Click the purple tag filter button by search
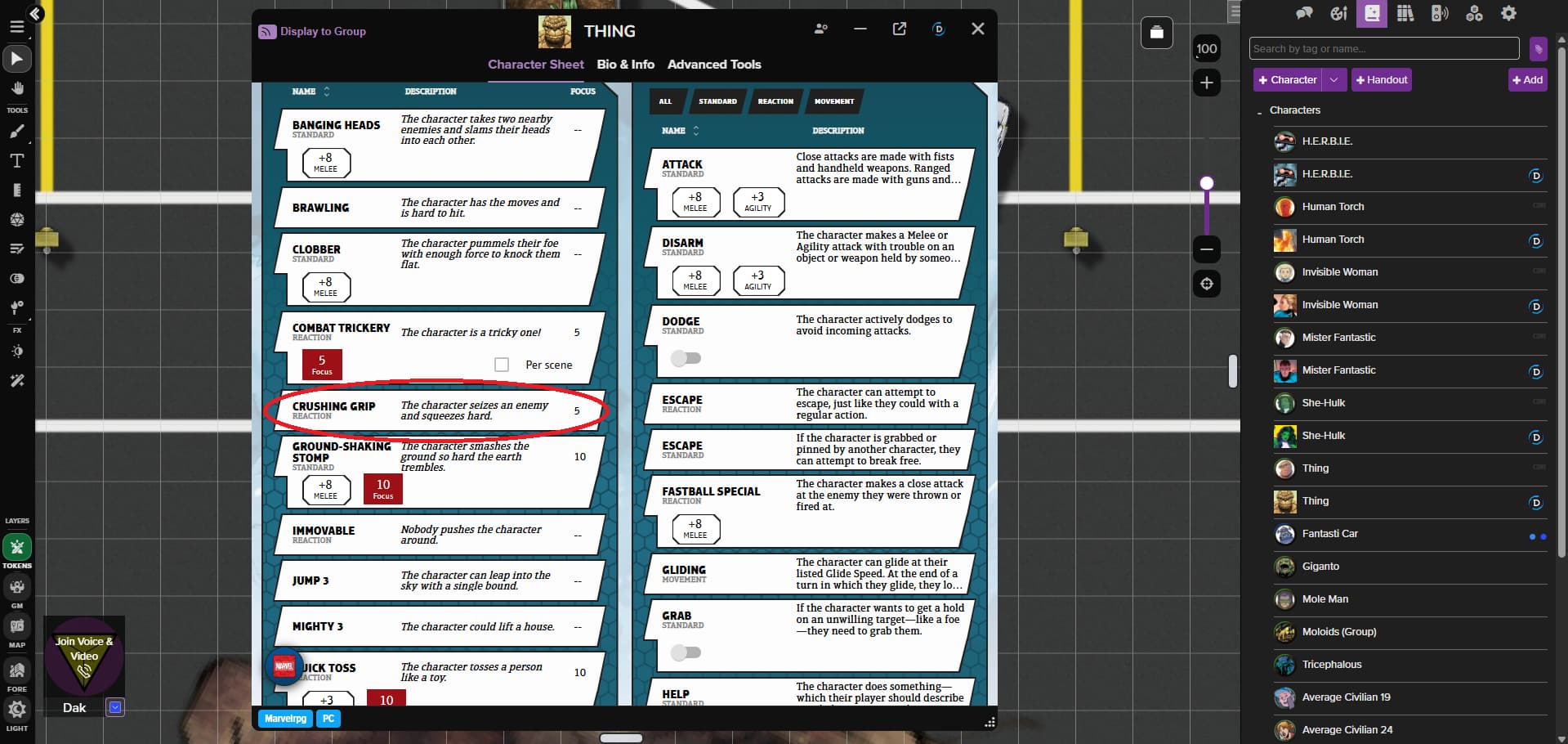The width and height of the screenshot is (1568, 744). 1538,49
